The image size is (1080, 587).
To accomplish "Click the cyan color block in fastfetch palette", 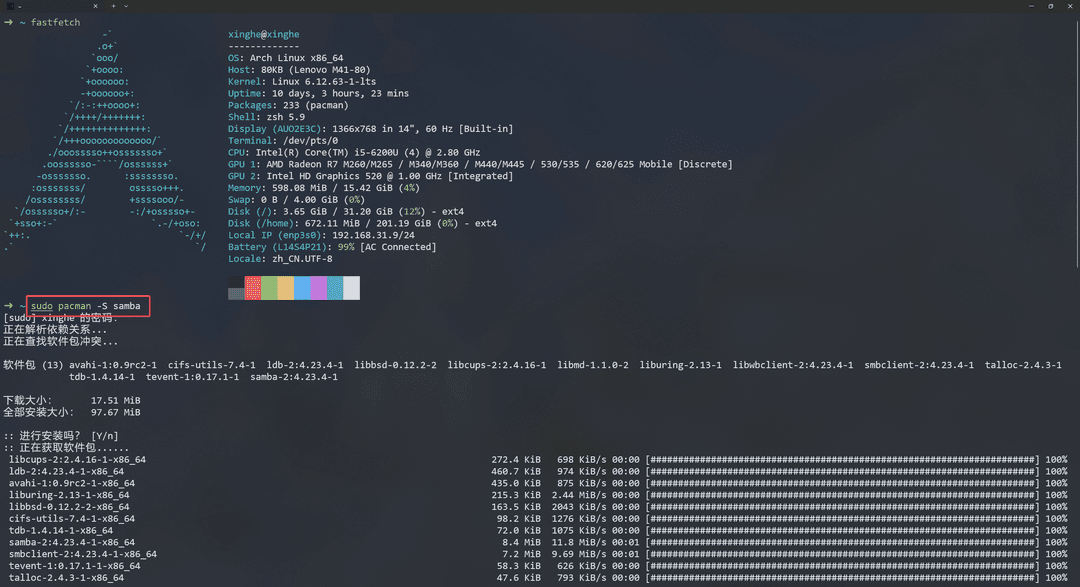I will [335, 288].
